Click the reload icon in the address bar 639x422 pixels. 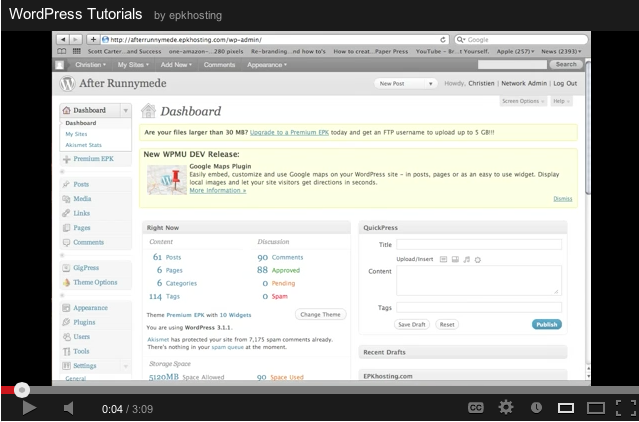[x=443, y=40]
